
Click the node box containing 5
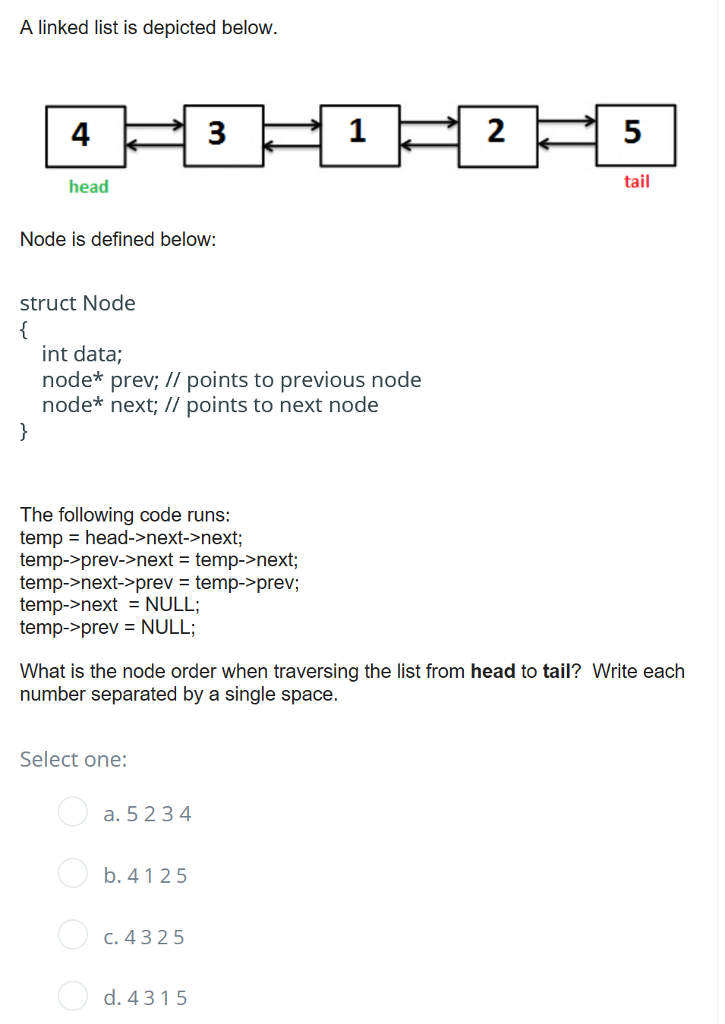[635, 135]
